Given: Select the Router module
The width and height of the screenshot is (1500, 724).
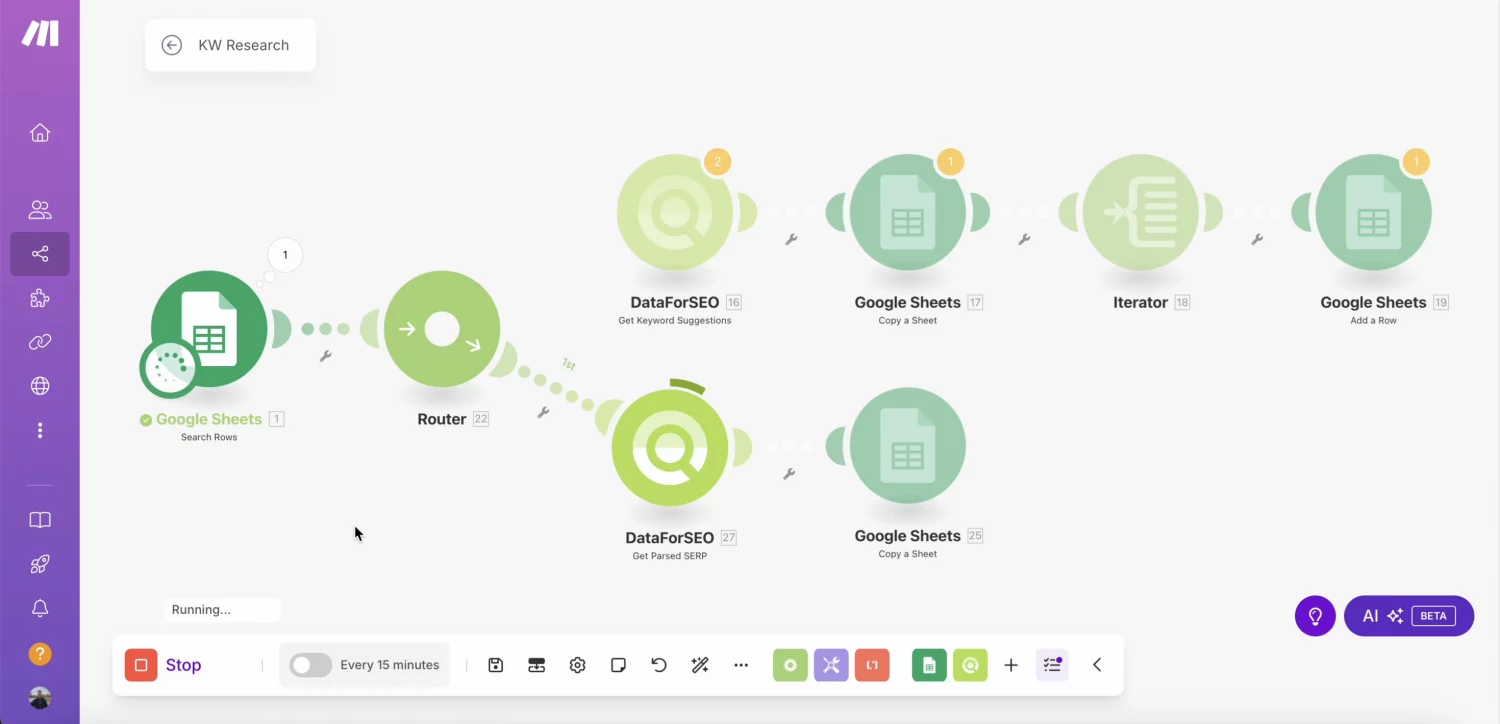Looking at the screenshot, I should [x=442, y=329].
